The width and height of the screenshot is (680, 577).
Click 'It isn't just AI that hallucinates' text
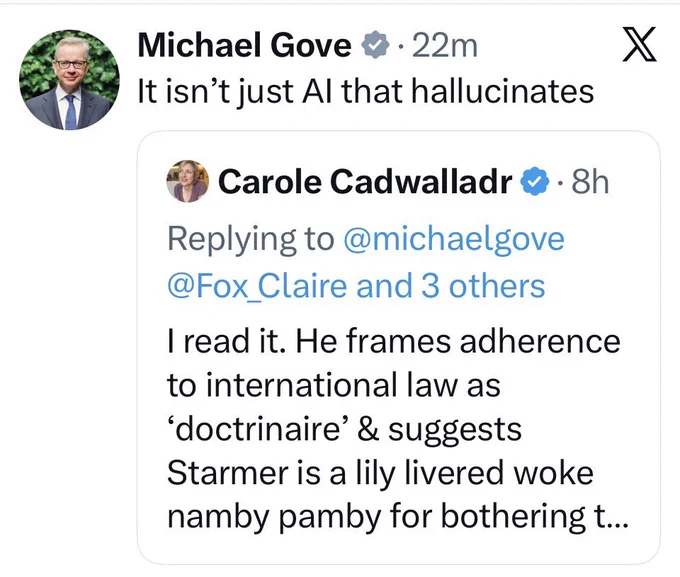(x=366, y=92)
